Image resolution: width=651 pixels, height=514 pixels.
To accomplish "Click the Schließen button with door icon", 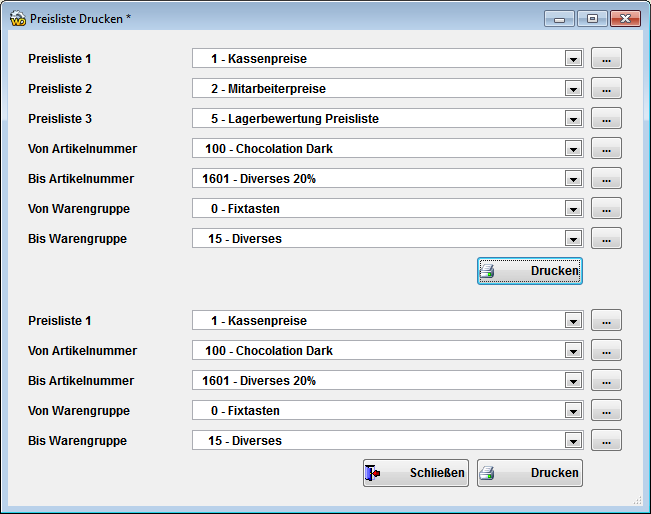I will (x=416, y=472).
